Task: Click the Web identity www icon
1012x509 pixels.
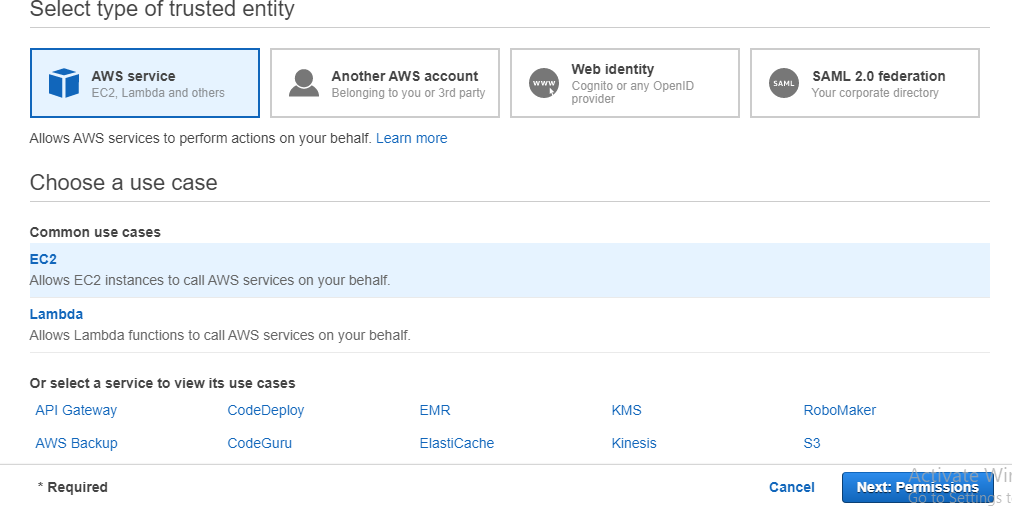Action: (544, 83)
